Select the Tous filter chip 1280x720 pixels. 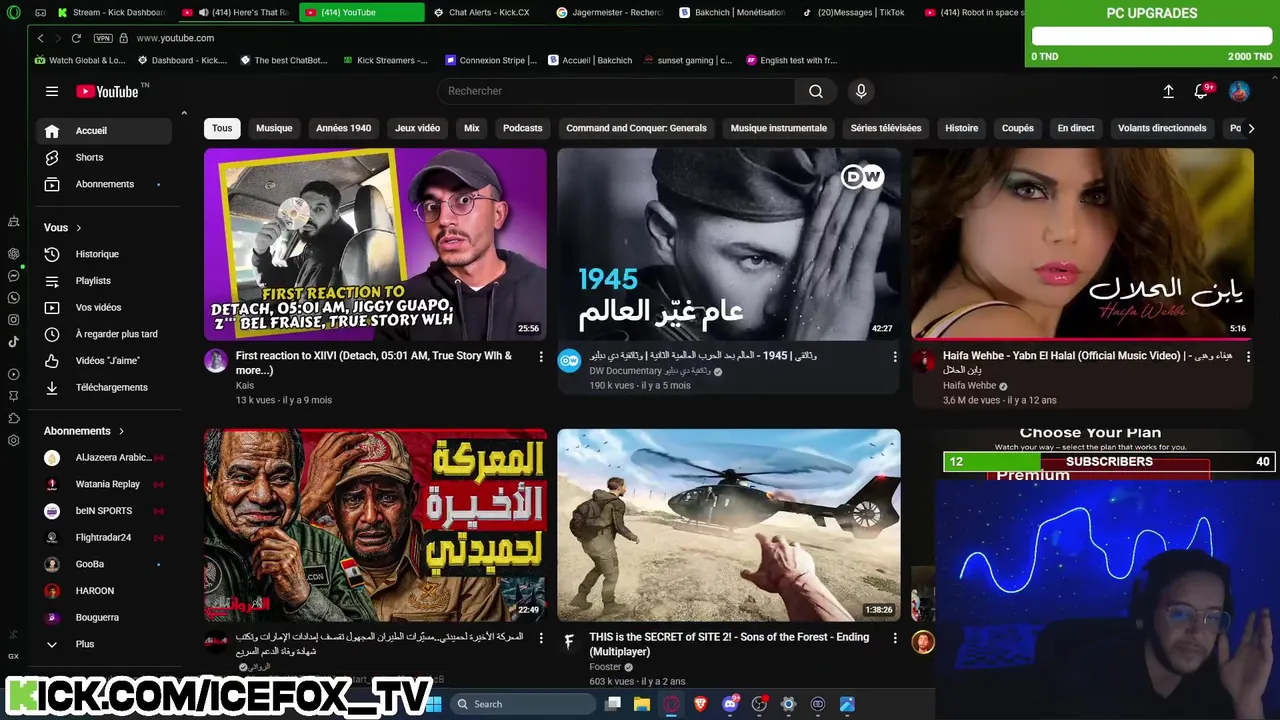pyautogui.click(x=222, y=128)
